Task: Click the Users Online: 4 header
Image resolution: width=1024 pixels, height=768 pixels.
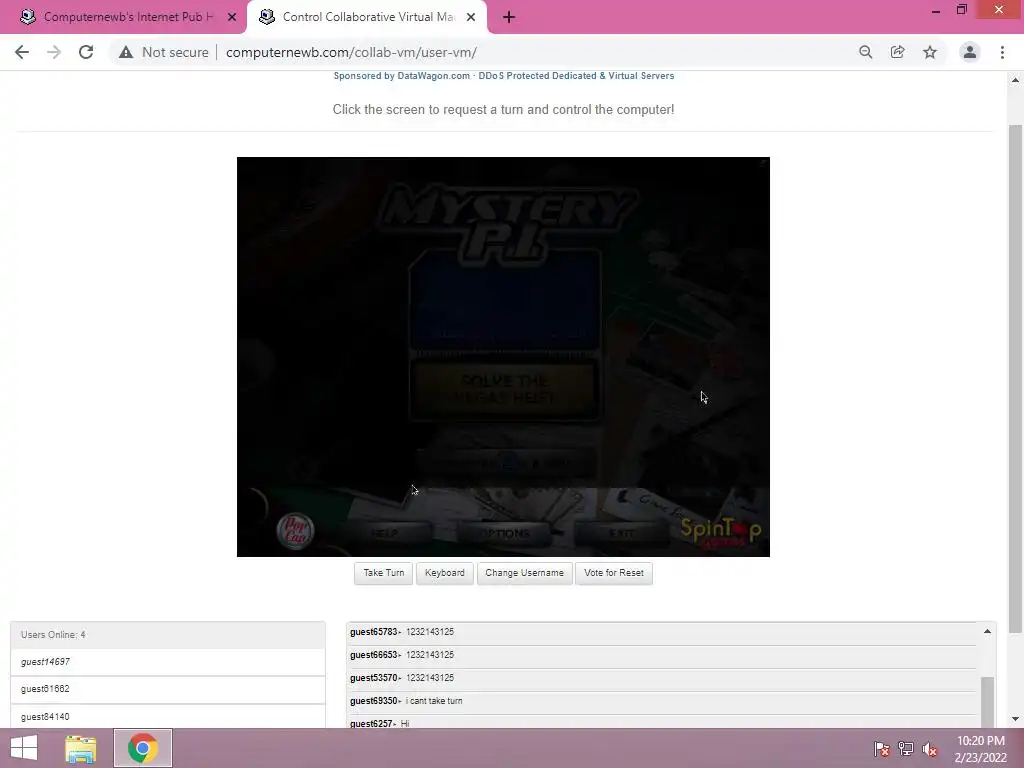Action: click(168, 635)
